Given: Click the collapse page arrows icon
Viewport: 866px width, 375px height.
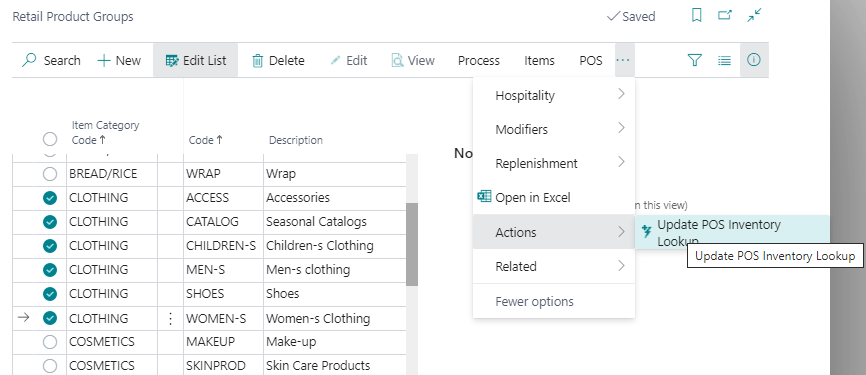Looking at the screenshot, I should (754, 15).
